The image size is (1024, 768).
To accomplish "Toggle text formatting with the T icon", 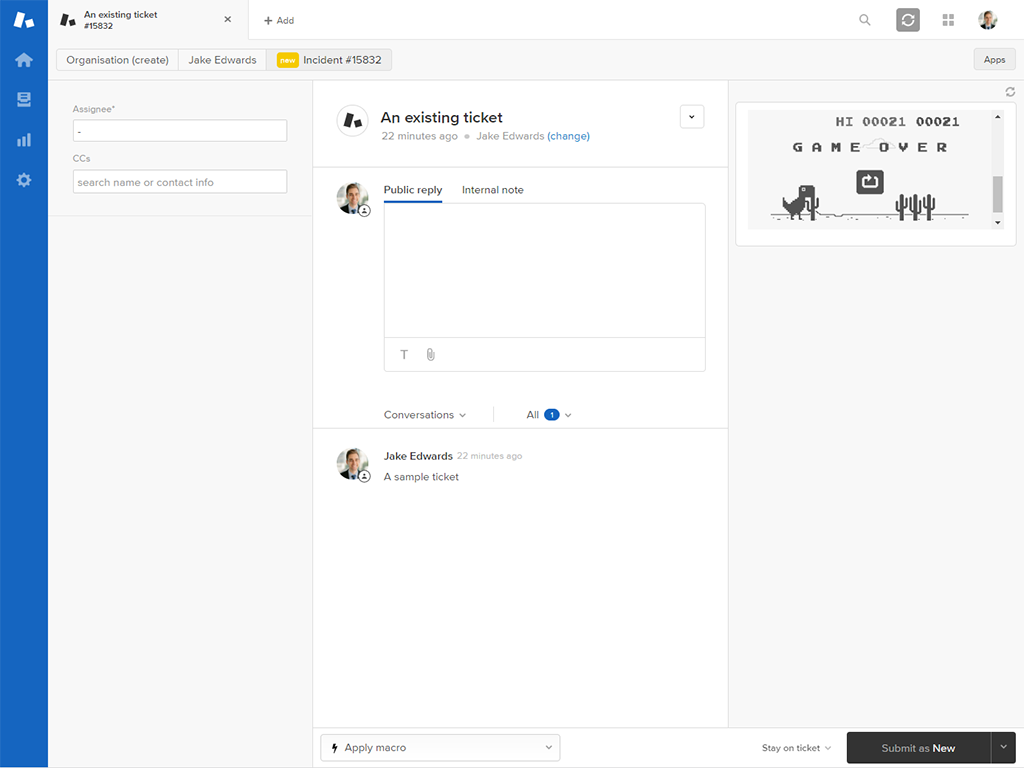I will pos(403,354).
